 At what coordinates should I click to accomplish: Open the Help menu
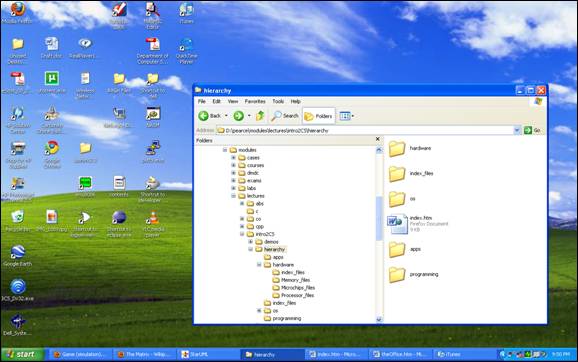pyautogui.click(x=296, y=101)
